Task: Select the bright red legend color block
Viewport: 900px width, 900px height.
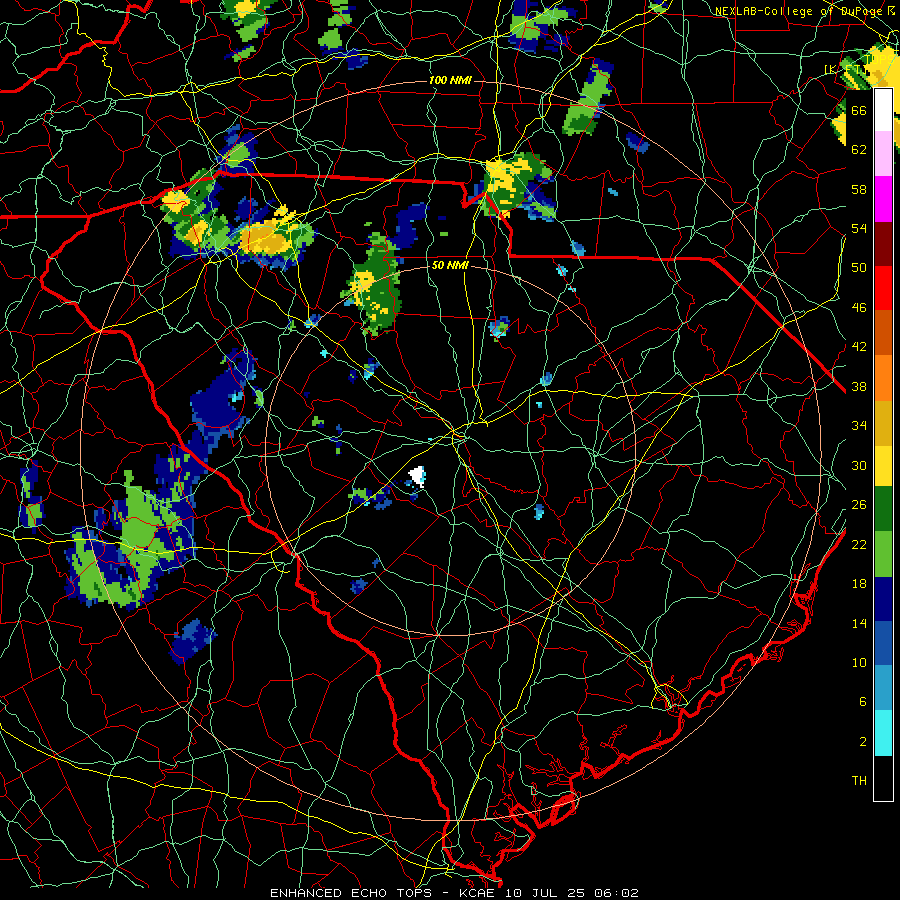Action: point(883,288)
